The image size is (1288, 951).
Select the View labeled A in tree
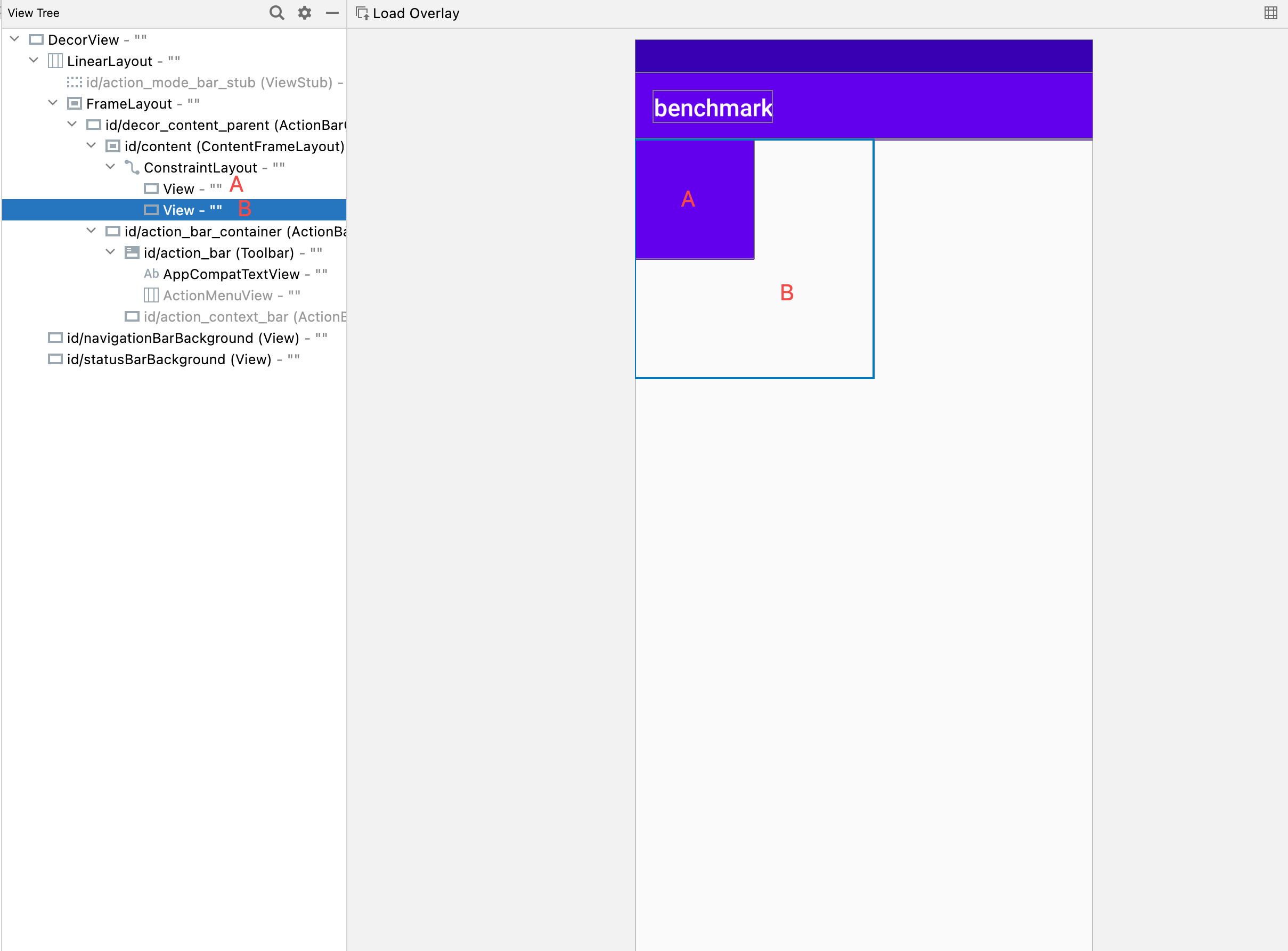coord(178,189)
